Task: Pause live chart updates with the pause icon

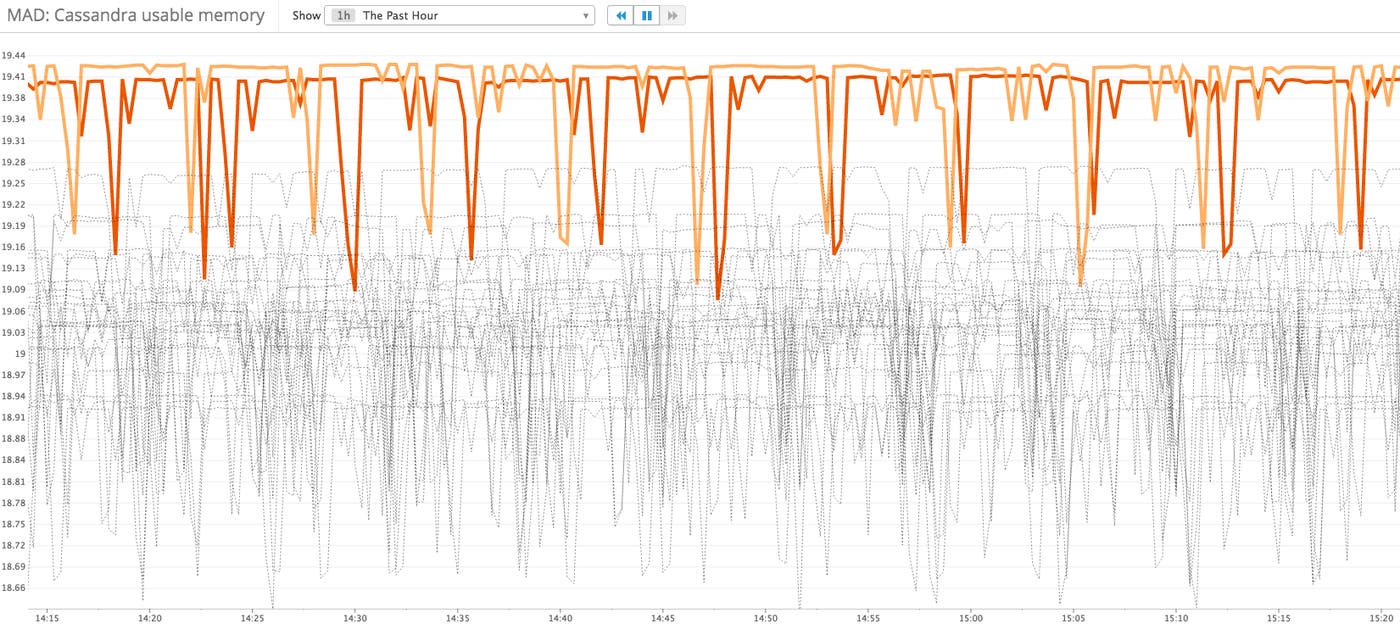Action: 646,15
